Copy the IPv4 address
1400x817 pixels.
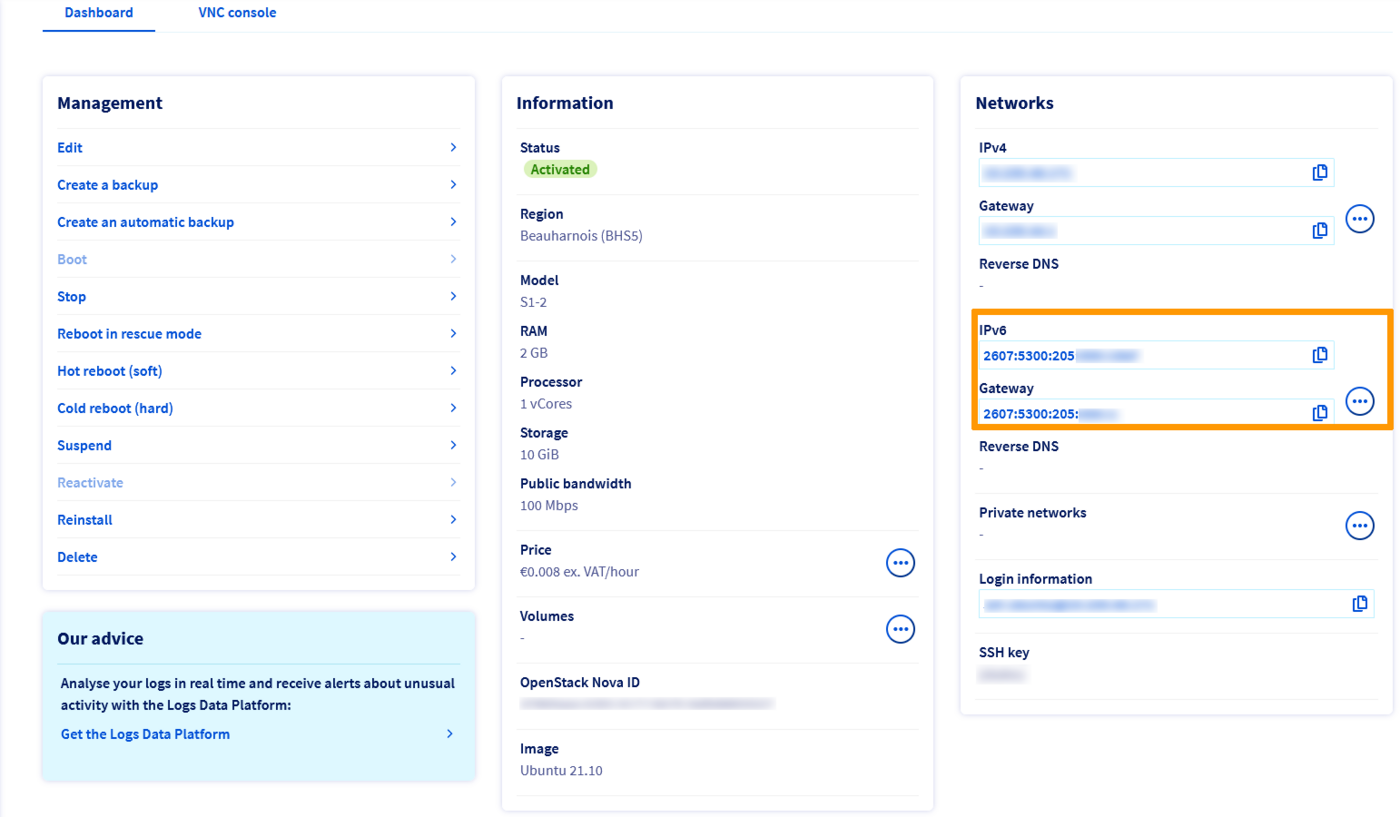tap(1320, 173)
